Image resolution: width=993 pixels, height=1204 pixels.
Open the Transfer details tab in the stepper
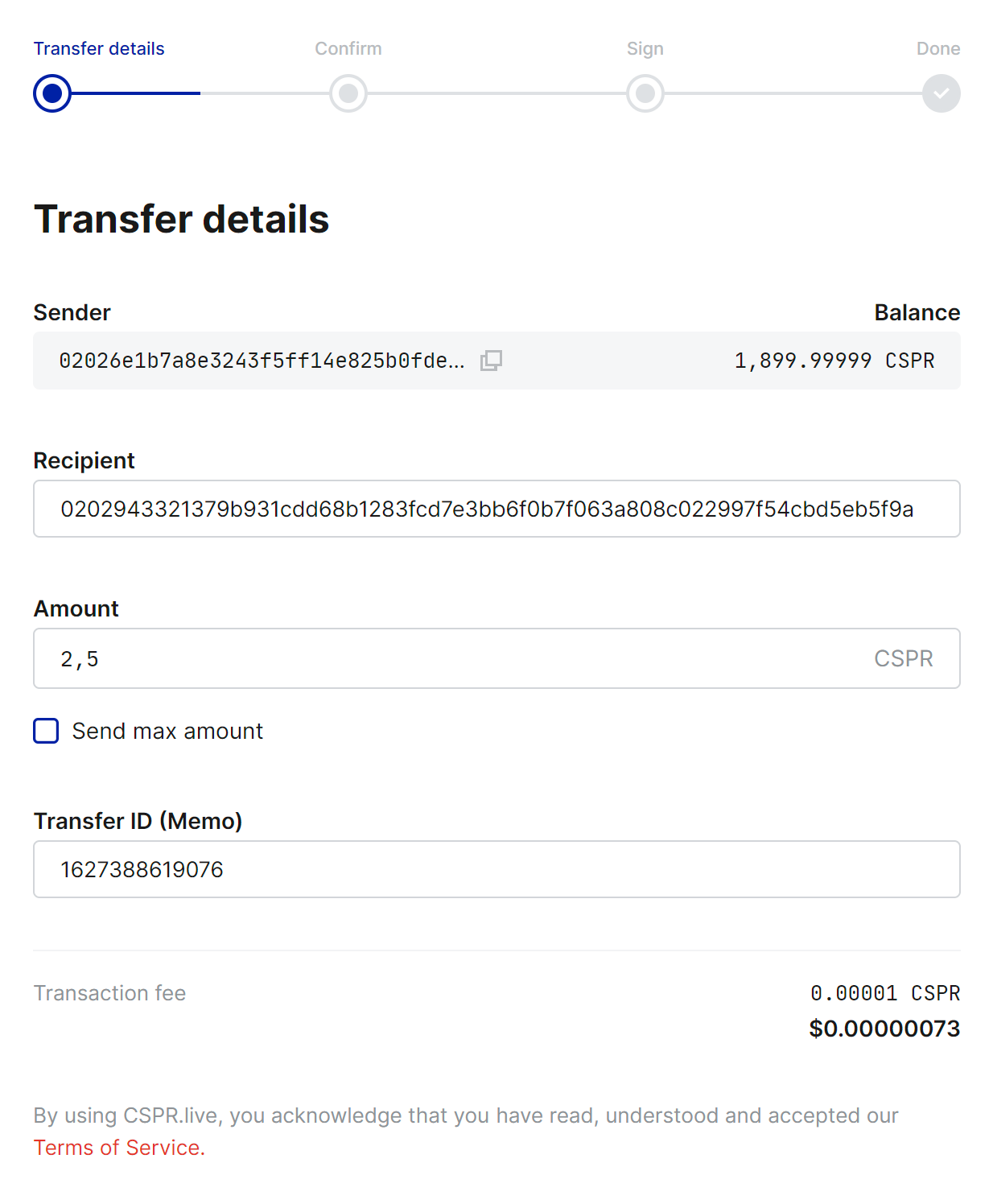(98, 48)
